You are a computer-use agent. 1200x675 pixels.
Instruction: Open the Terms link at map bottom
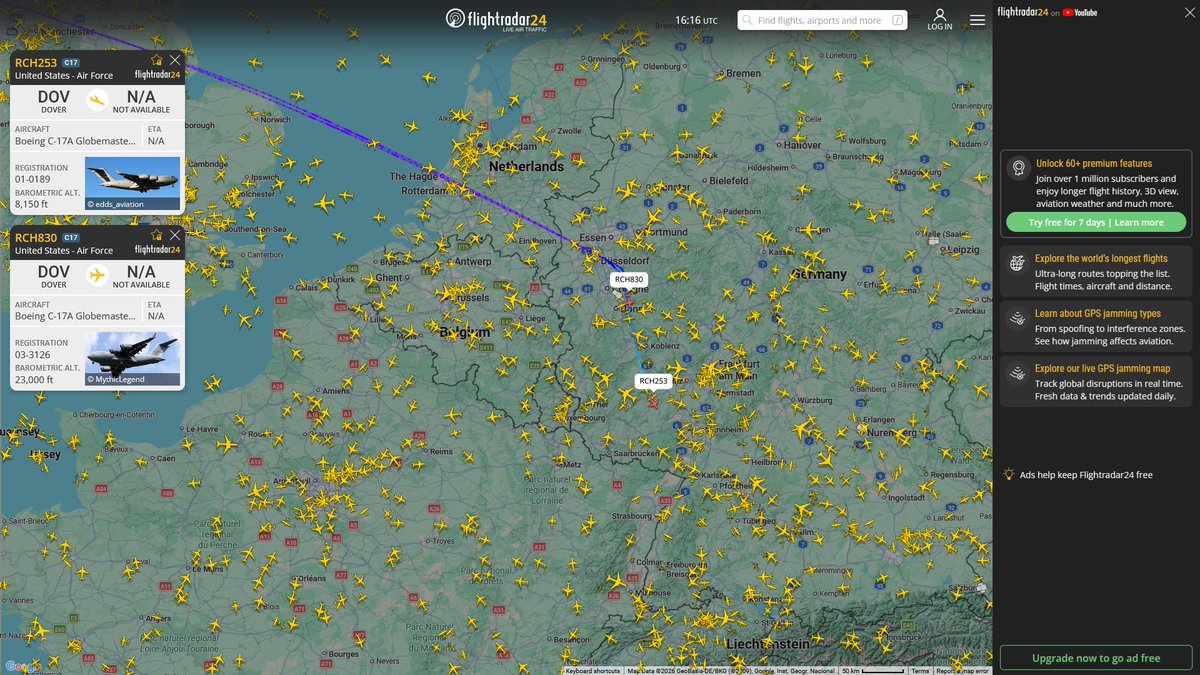click(920, 671)
